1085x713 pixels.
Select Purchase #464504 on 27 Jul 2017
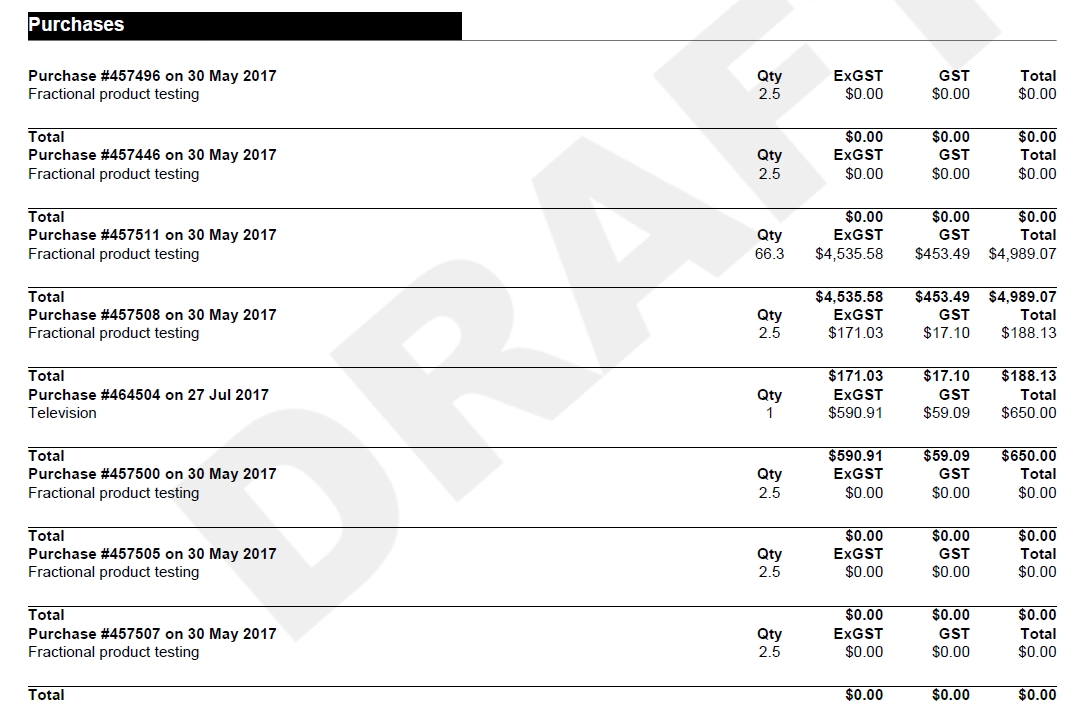(148, 395)
